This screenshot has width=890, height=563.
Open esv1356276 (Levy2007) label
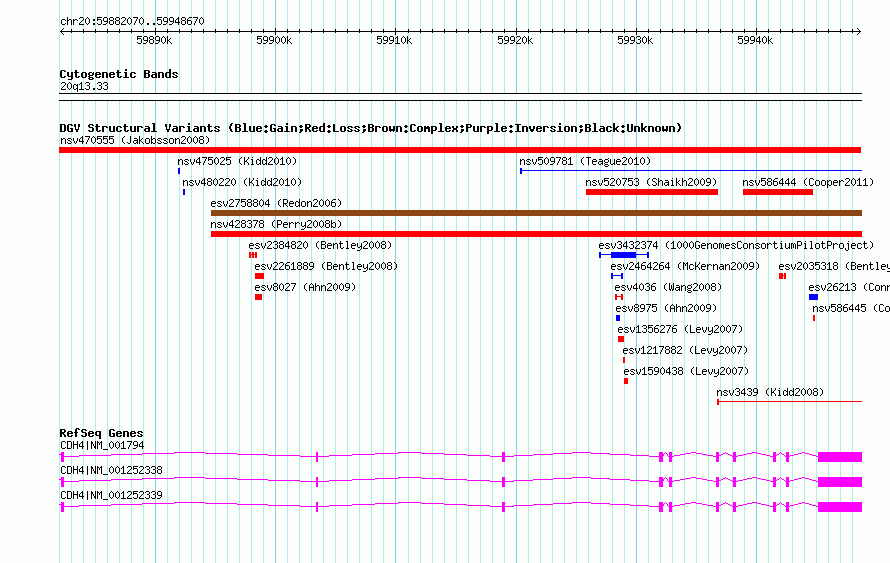click(x=681, y=329)
